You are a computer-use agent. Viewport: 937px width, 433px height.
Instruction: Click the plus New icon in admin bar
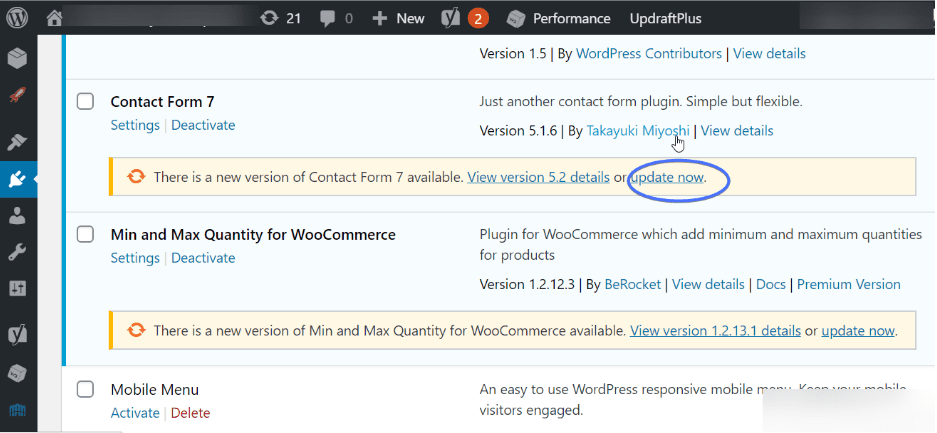(379, 19)
